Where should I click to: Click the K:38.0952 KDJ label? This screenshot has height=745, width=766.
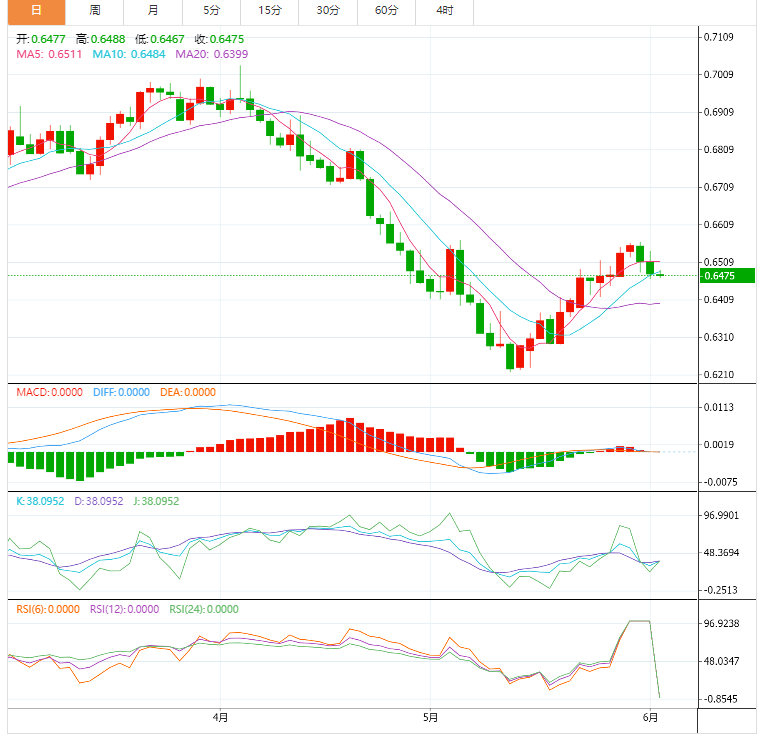[40, 501]
